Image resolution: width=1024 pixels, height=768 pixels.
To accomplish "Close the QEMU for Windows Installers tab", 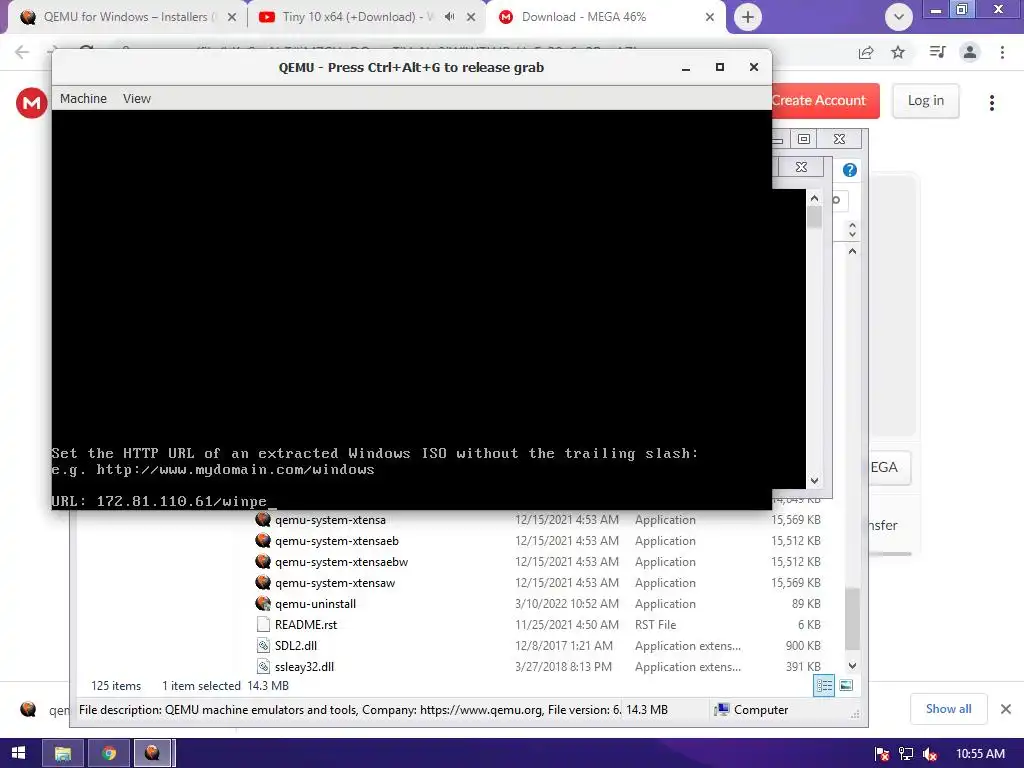I will tap(232, 18).
